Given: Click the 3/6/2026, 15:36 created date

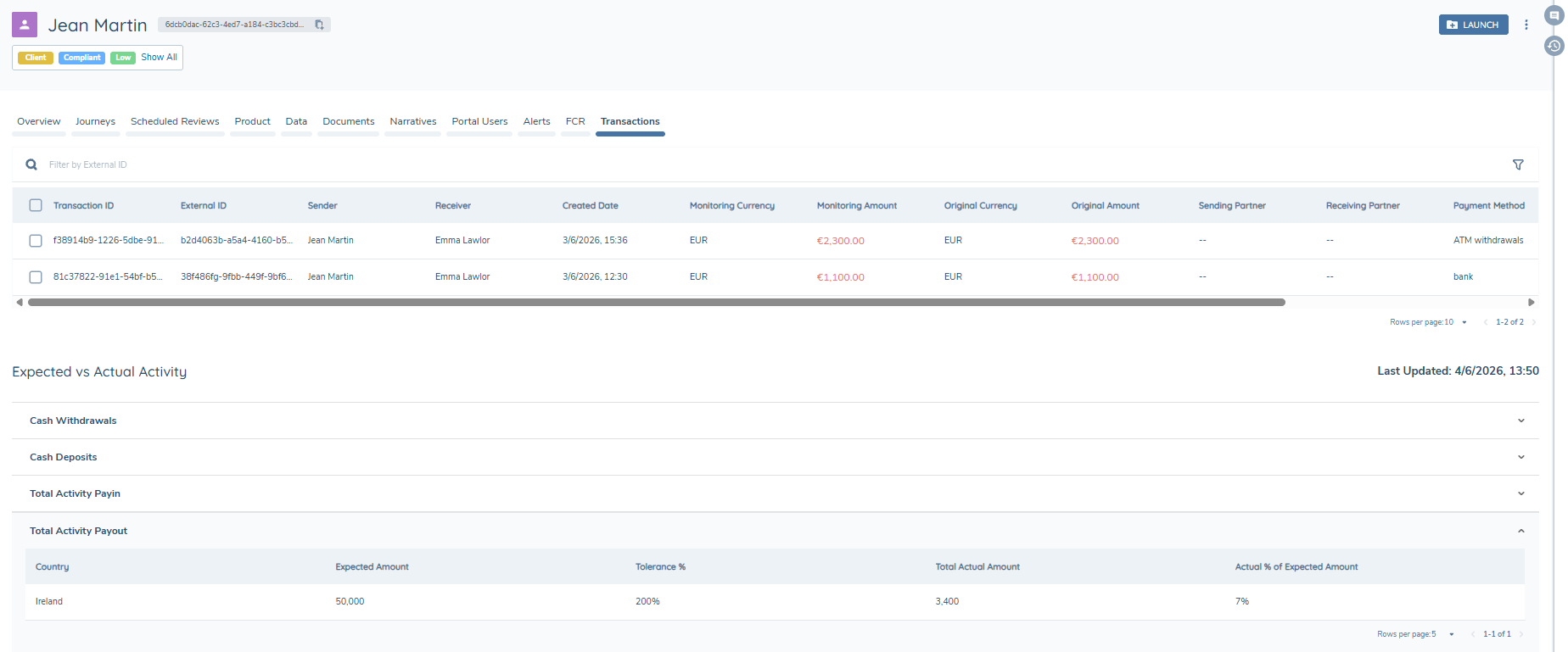Looking at the screenshot, I should pos(595,241).
